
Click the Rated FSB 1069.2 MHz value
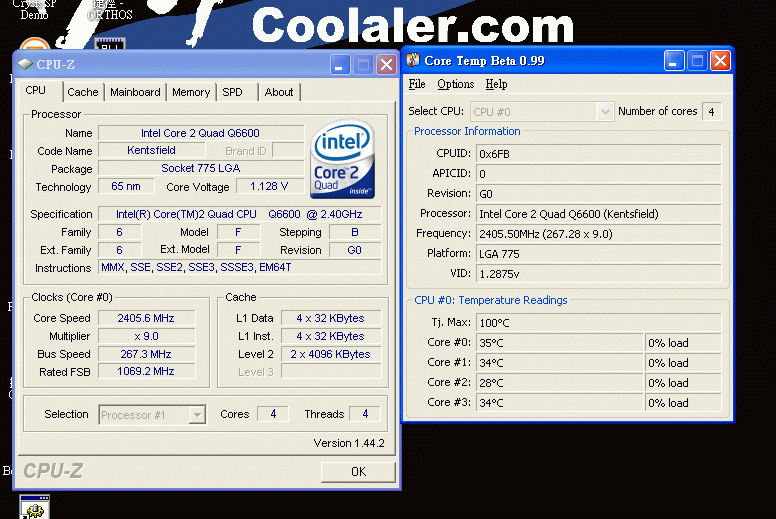tap(146, 372)
